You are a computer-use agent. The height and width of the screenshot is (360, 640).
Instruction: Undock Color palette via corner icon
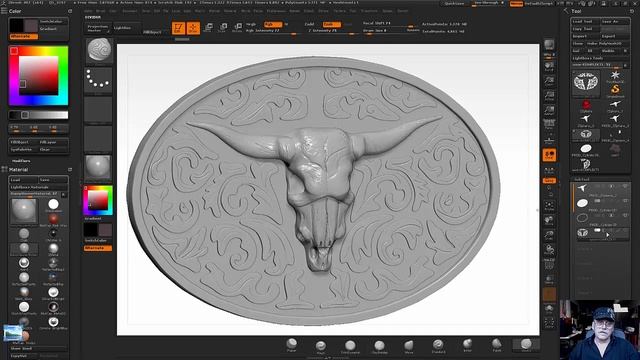70,11
